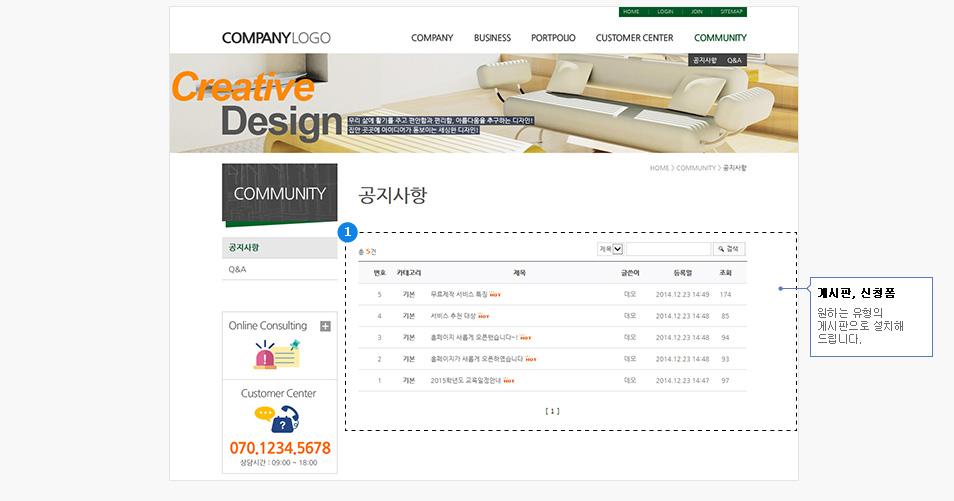
Task: Open the post 서비스 추천 대상
Action: point(453,316)
